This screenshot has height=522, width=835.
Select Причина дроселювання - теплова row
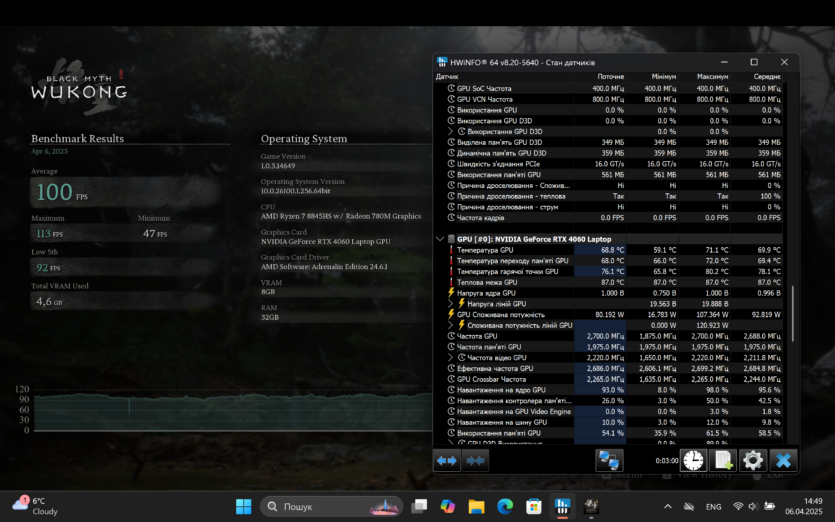pos(608,196)
